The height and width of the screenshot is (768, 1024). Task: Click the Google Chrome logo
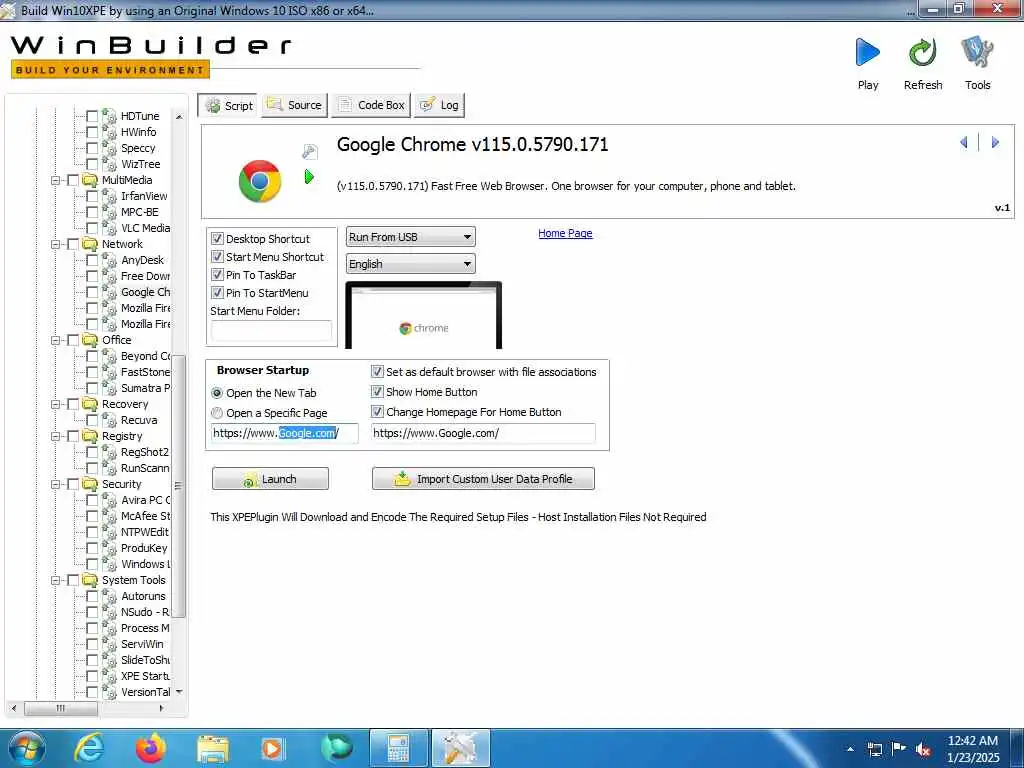(260, 181)
